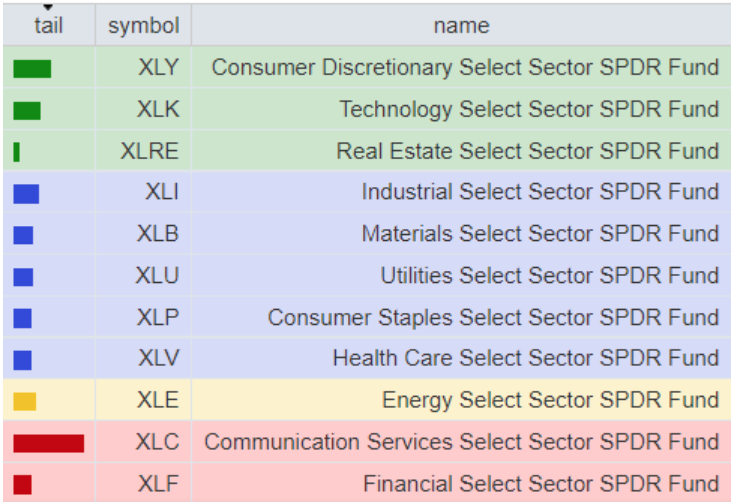Select the XLU symbol cell
The image size is (732, 502).
[x=158, y=276]
